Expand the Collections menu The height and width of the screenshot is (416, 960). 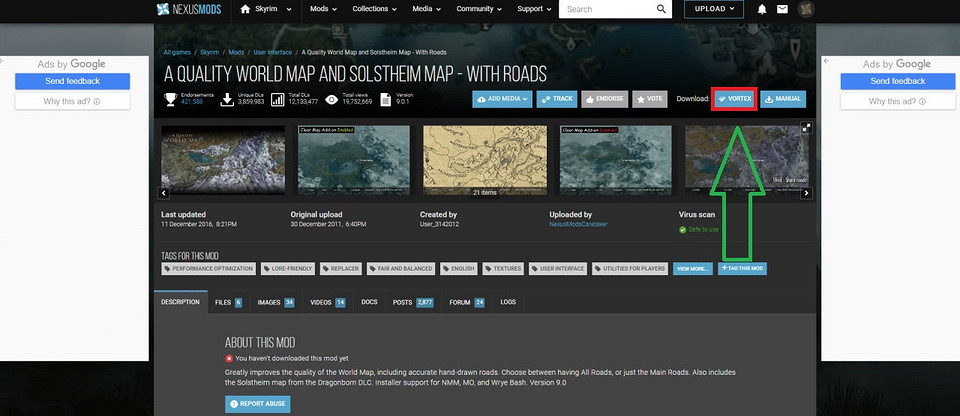point(376,9)
